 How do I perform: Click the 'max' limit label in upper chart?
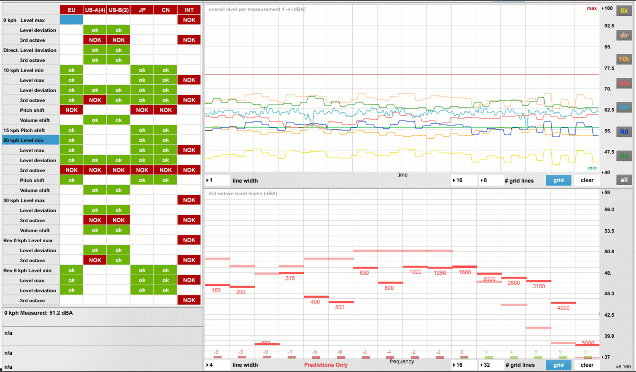pos(592,8)
